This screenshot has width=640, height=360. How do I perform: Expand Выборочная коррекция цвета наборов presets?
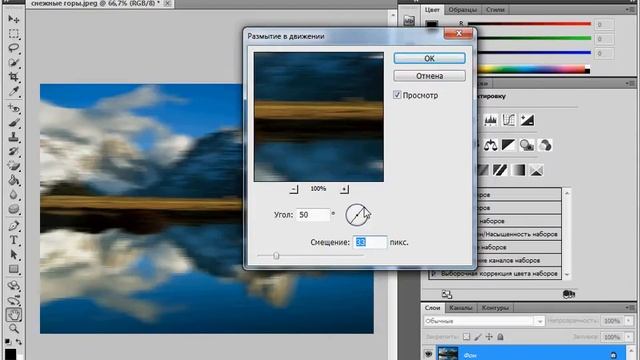pyautogui.click(x=434, y=273)
